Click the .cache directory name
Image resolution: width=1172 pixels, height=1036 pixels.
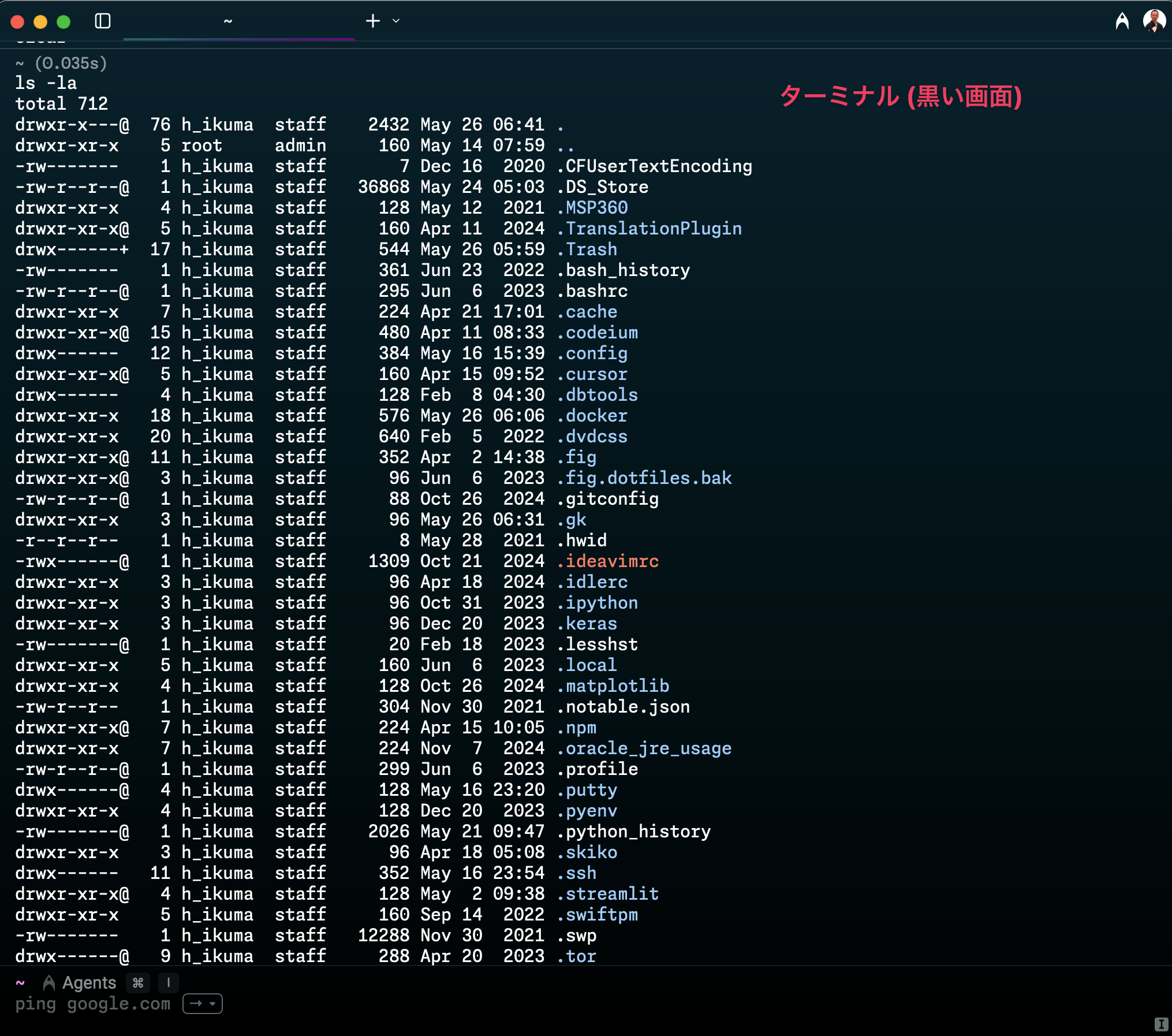pyautogui.click(x=587, y=312)
